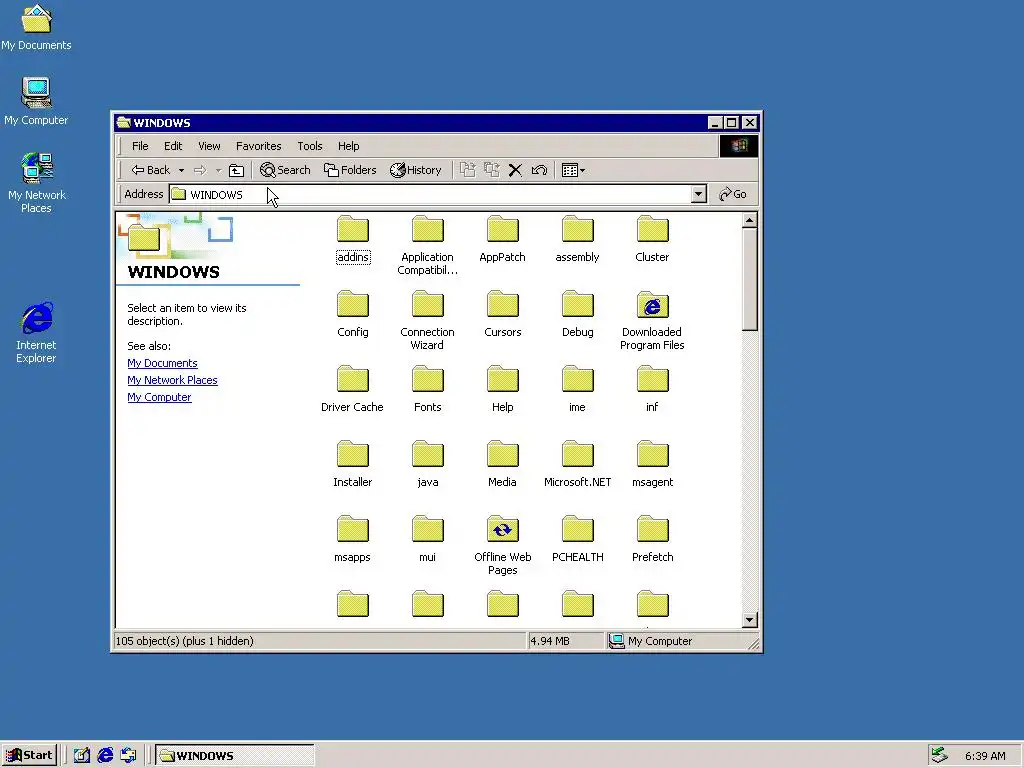Click the Show Desktop quick launch icon

[82, 756]
